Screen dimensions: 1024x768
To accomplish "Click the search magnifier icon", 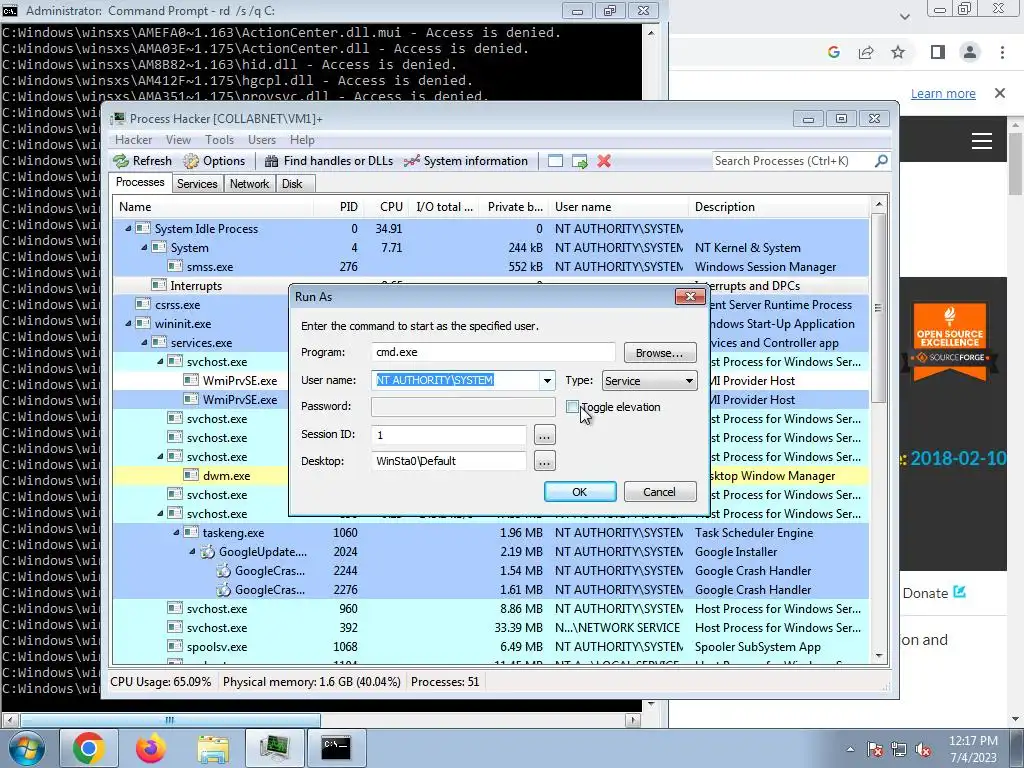I will 881,161.
